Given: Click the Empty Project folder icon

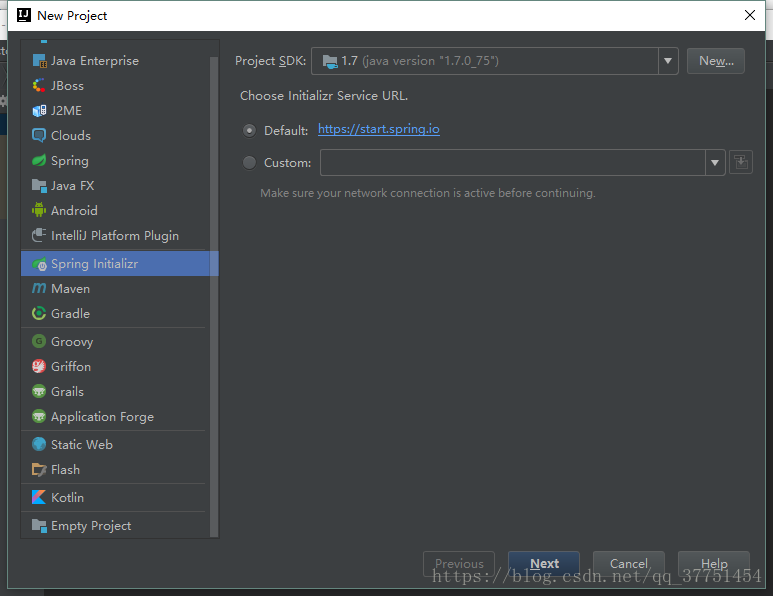Looking at the screenshot, I should point(39,526).
